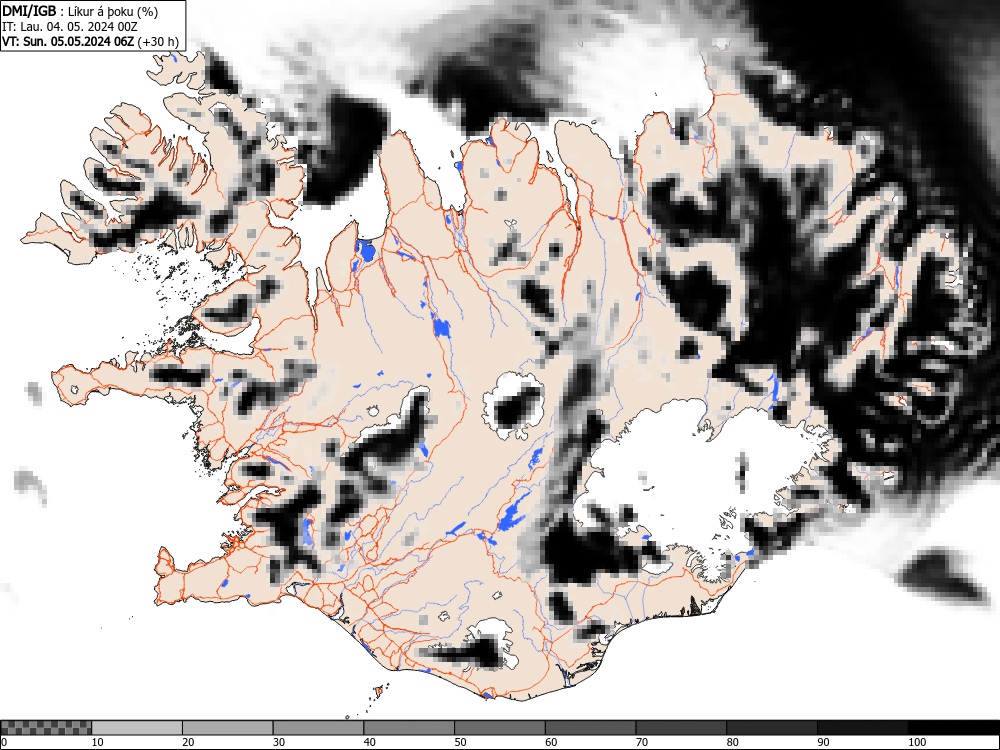Viewport: 1000px width, 750px height.
Task: Click the 'VT: Sun. 05.05.2024 06Z' text
Action: coord(68,41)
